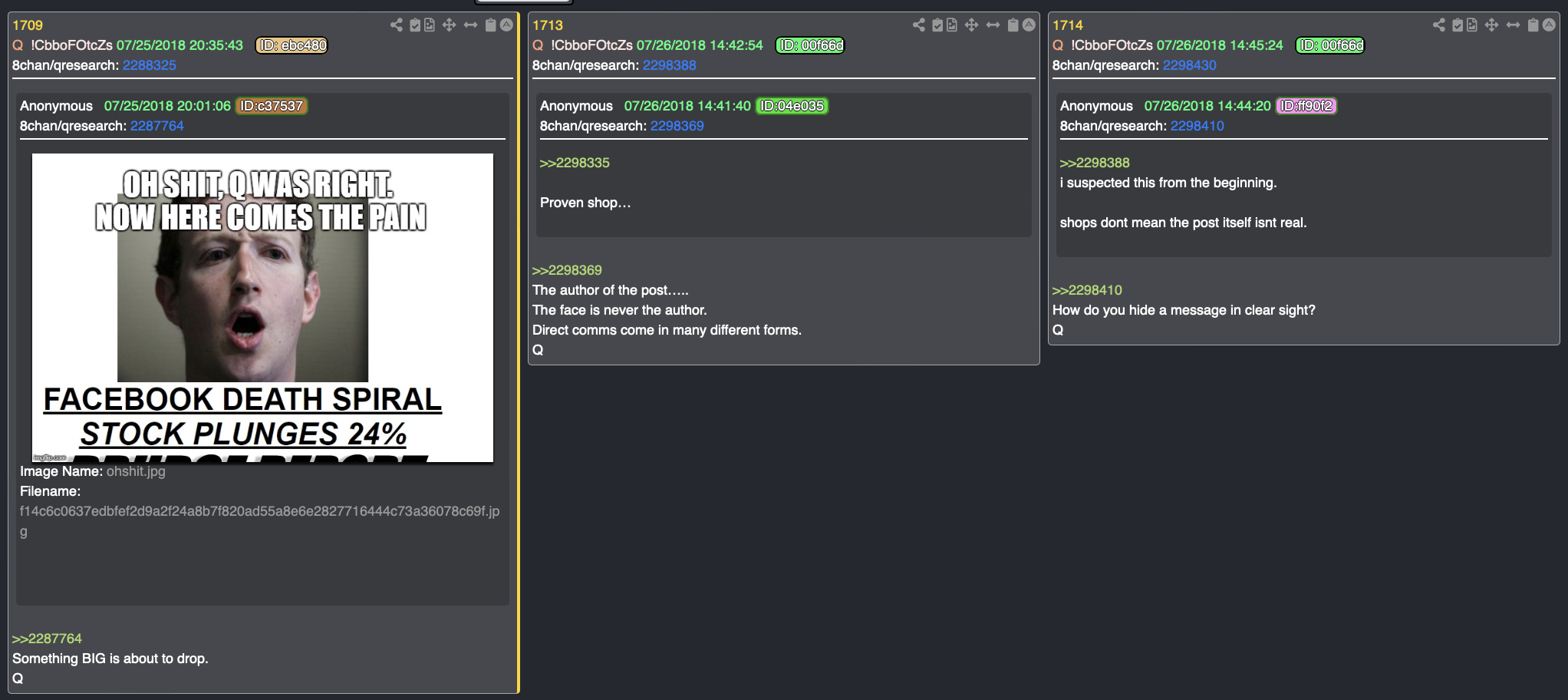Click timestamp 07/25/2018 20:35:43
This screenshot has height=700, width=1568.
(180, 45)
